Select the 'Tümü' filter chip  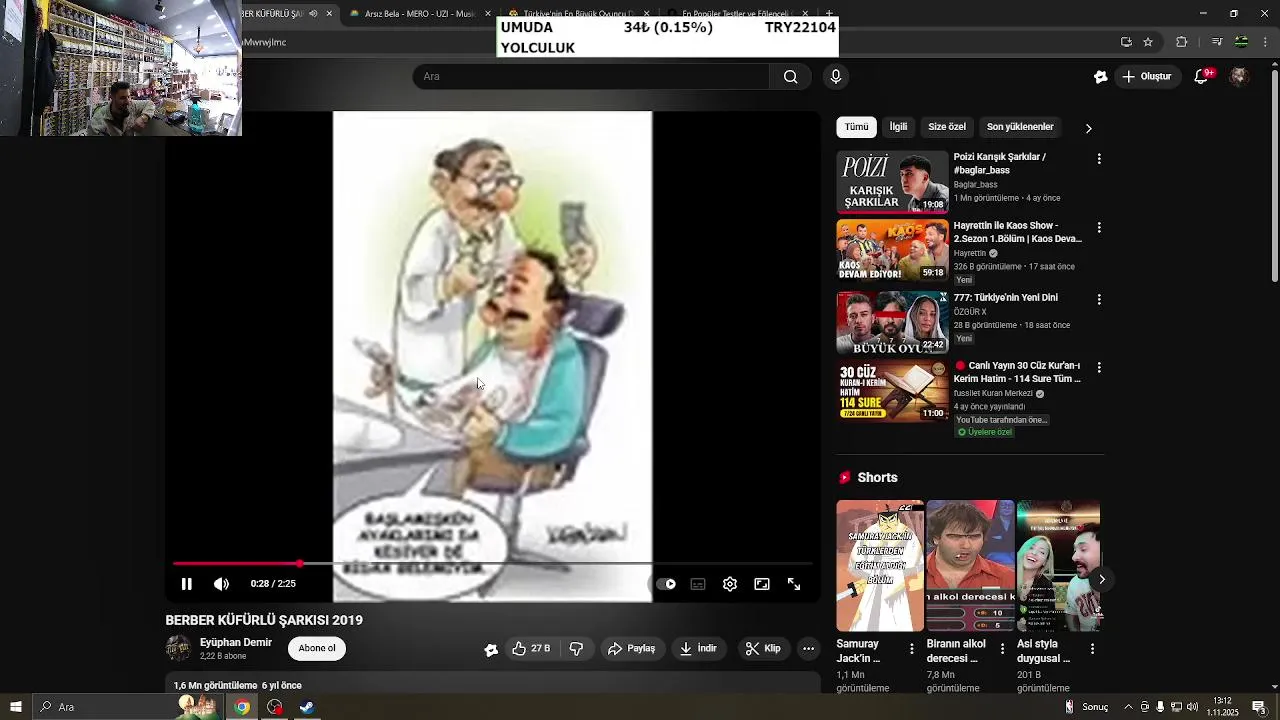tap(856, 127)
